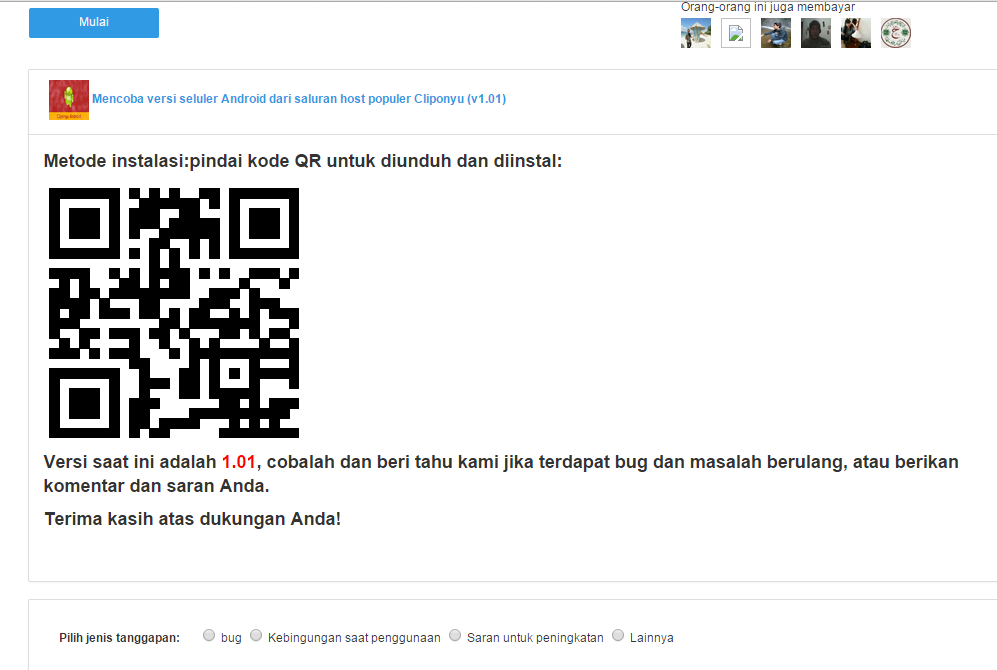Click the Metode instalasi heading text
Screen dimensions: 997x670
point(303,161)
